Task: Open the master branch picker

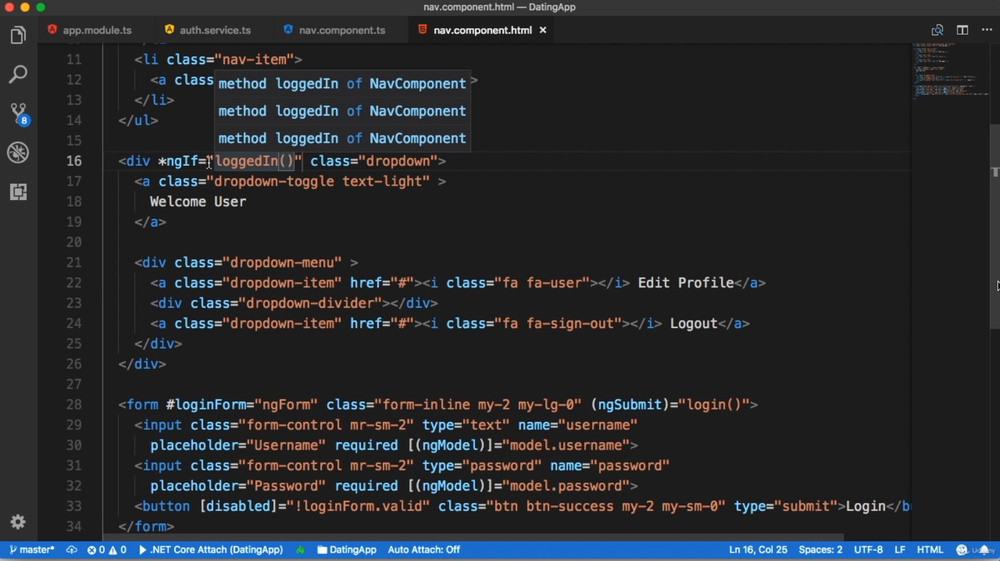Action: click(x=32, y=550)
